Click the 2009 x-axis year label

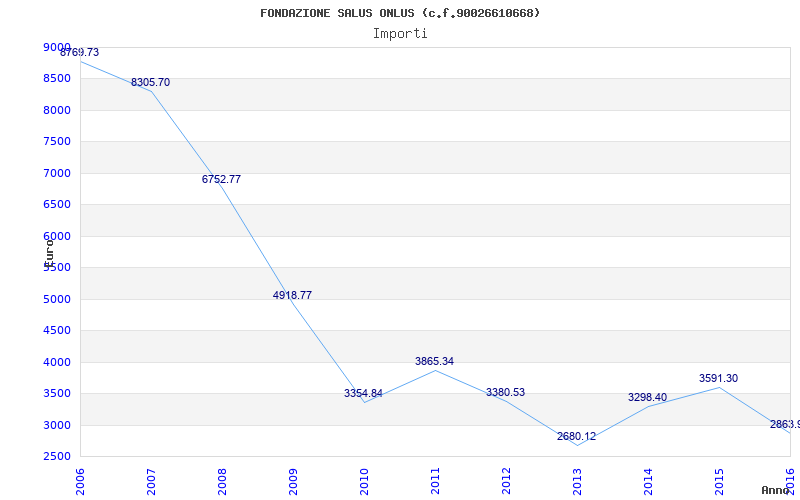(x=293, y=481)
